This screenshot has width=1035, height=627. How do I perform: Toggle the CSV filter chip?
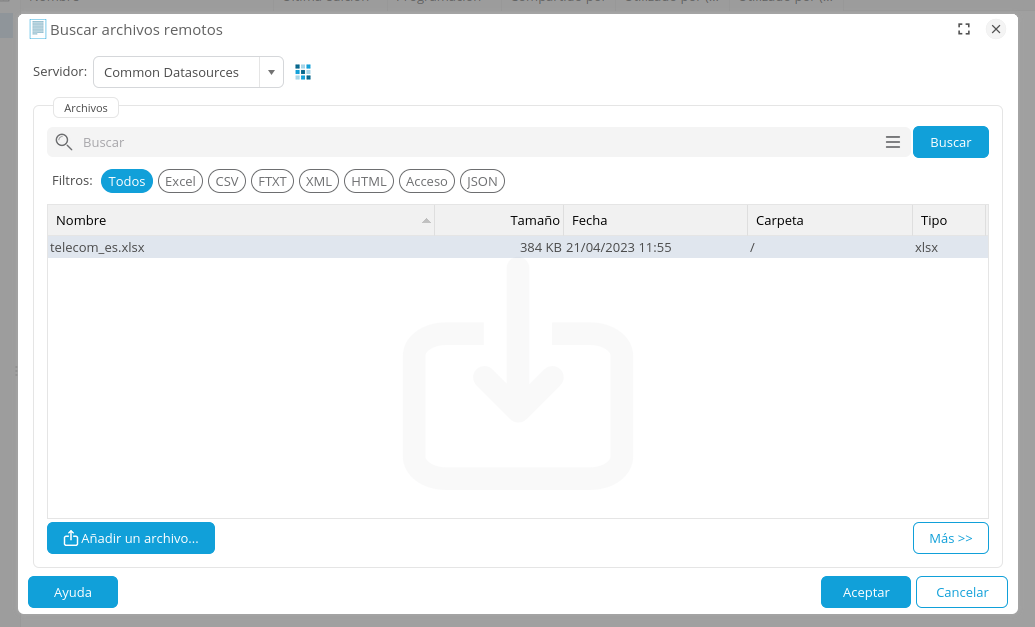(x=227, y=181)
